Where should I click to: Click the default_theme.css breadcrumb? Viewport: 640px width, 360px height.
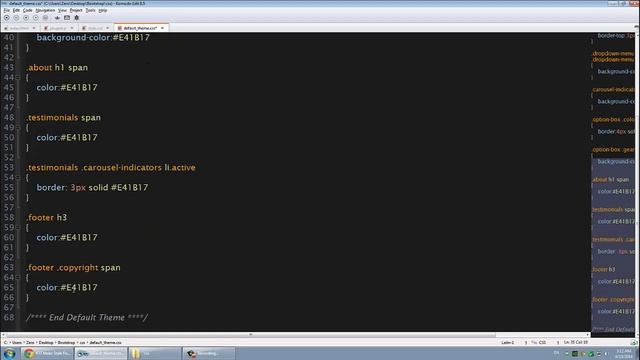105,342
